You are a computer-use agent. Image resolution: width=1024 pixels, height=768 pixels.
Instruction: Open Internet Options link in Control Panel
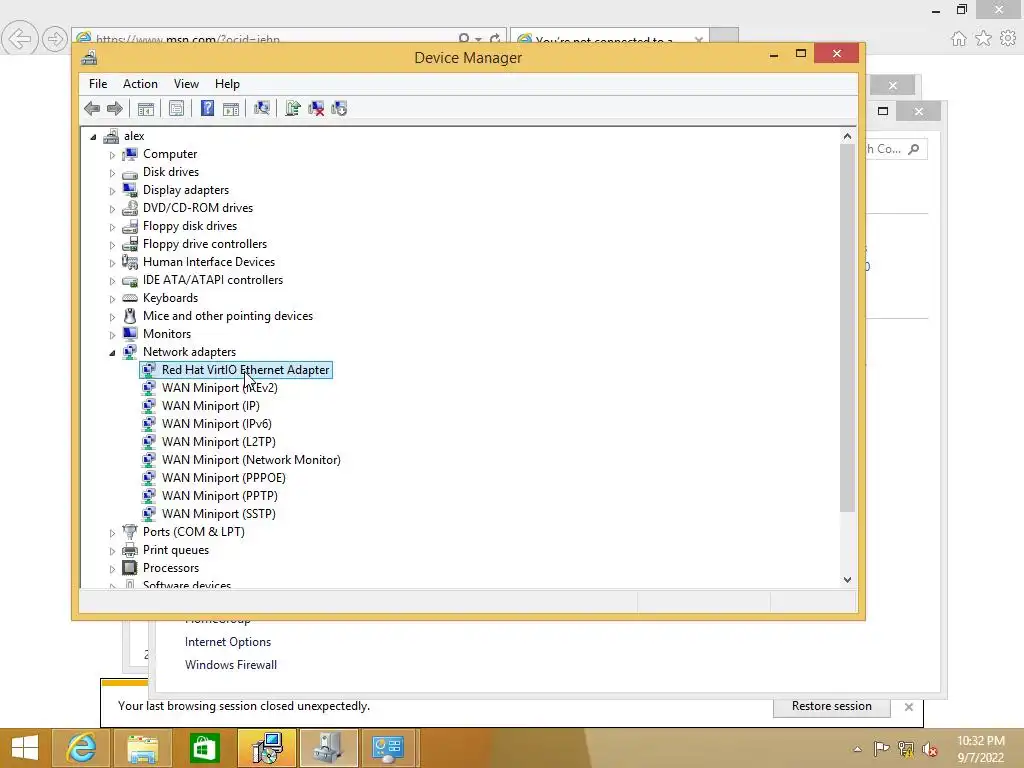coord(228,642)
